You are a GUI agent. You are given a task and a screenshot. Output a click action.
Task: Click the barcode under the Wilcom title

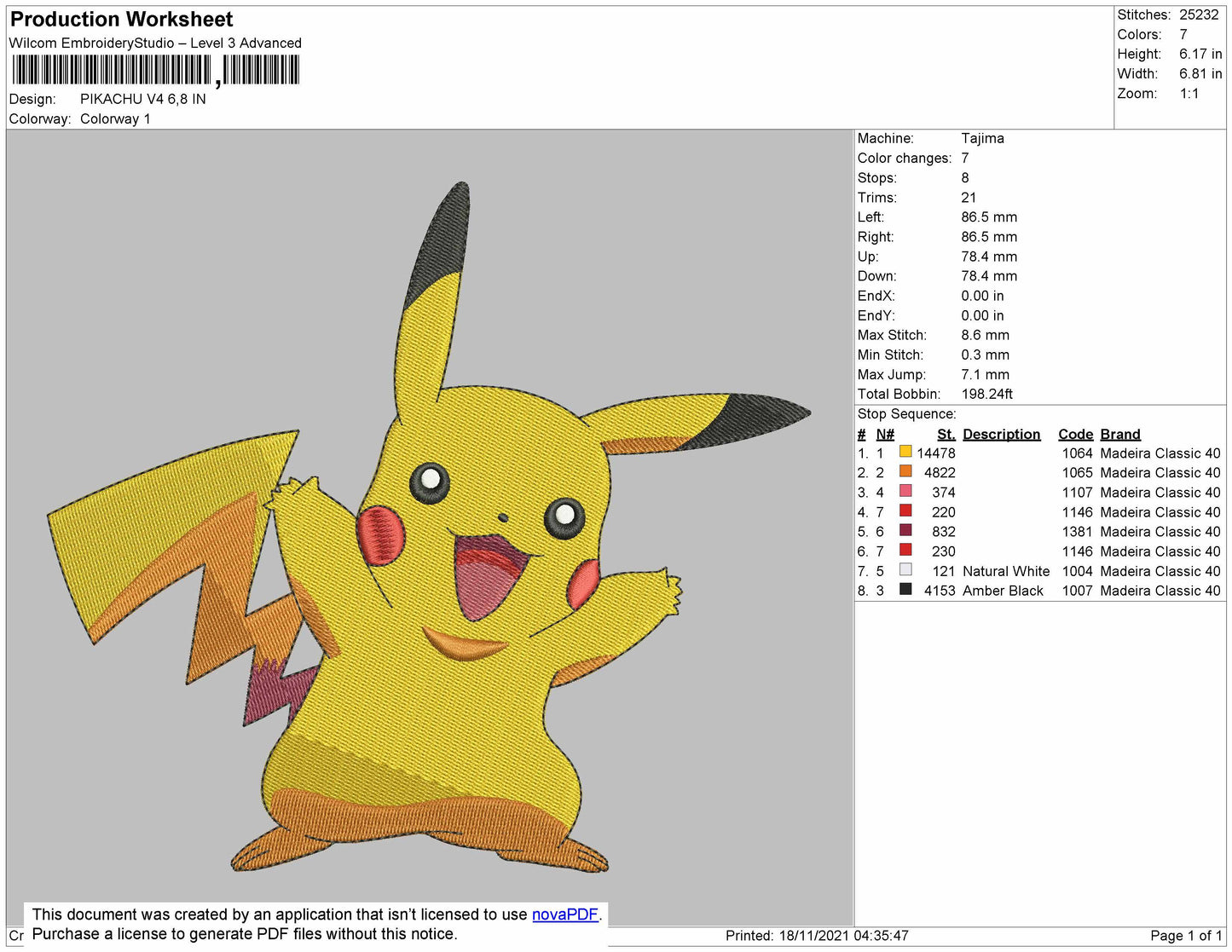pyautogui.click(x=155, y=70)
